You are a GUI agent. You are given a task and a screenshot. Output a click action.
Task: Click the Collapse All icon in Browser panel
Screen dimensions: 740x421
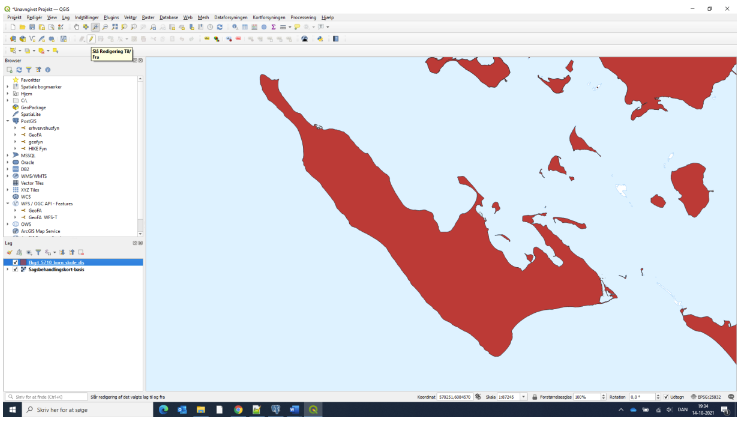click(x=38, y=70)
